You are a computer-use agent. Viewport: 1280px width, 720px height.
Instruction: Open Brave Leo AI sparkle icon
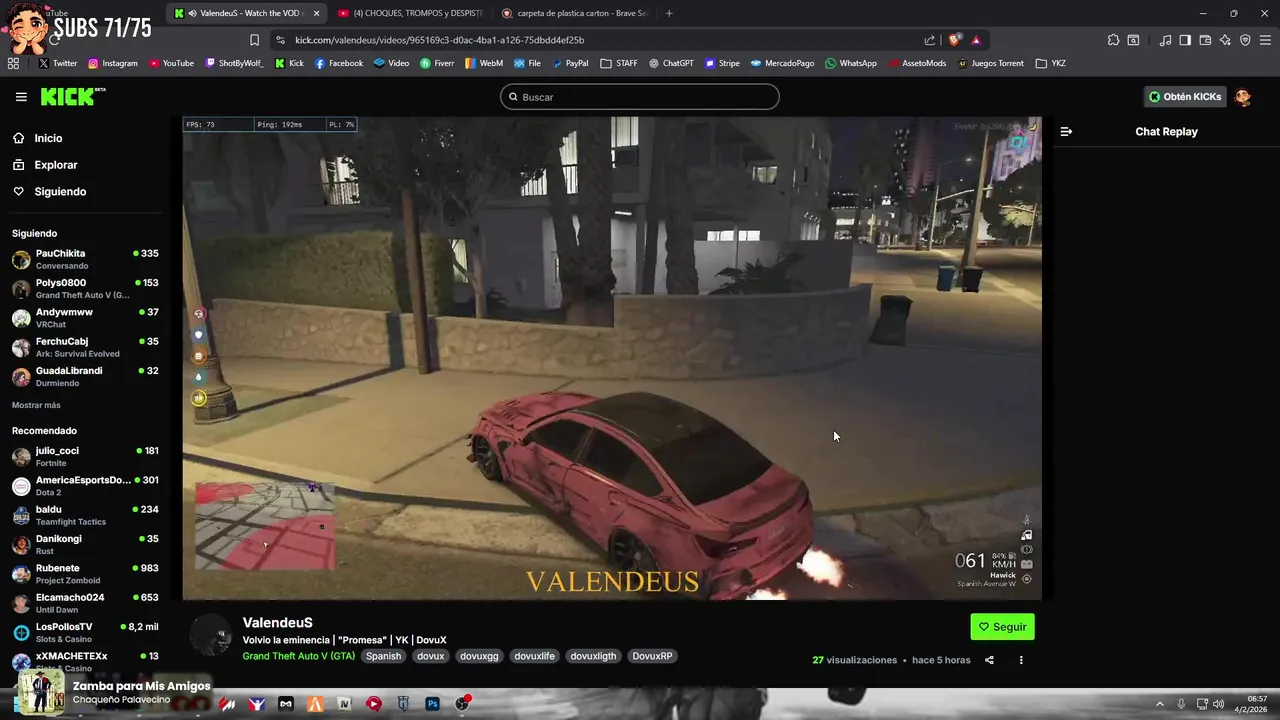click(x=1225, y=40)
